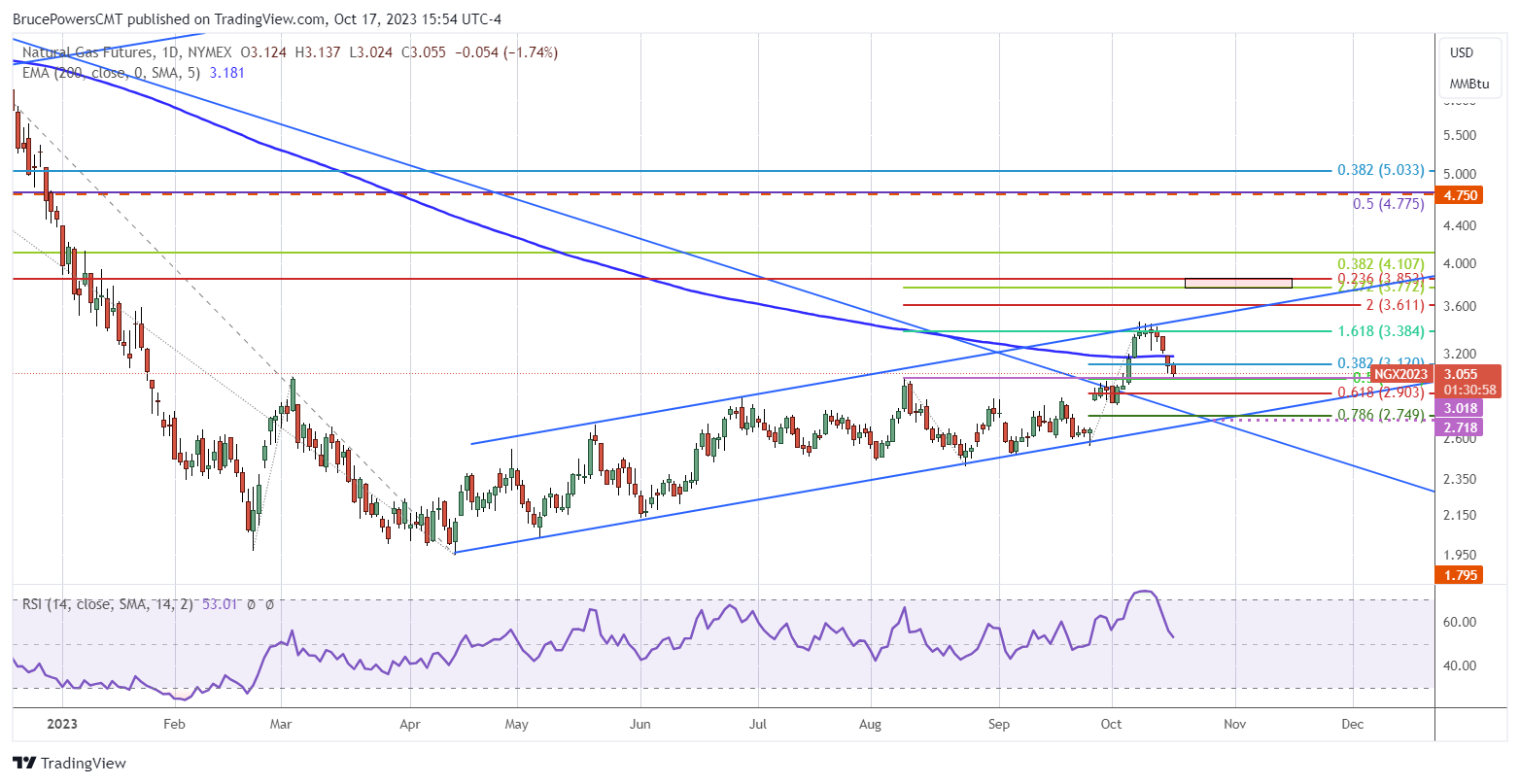The height and width of the screenshot is (784, 1520).
Task: Click the 5.500 price axis label
Action: pos(1461,136)
